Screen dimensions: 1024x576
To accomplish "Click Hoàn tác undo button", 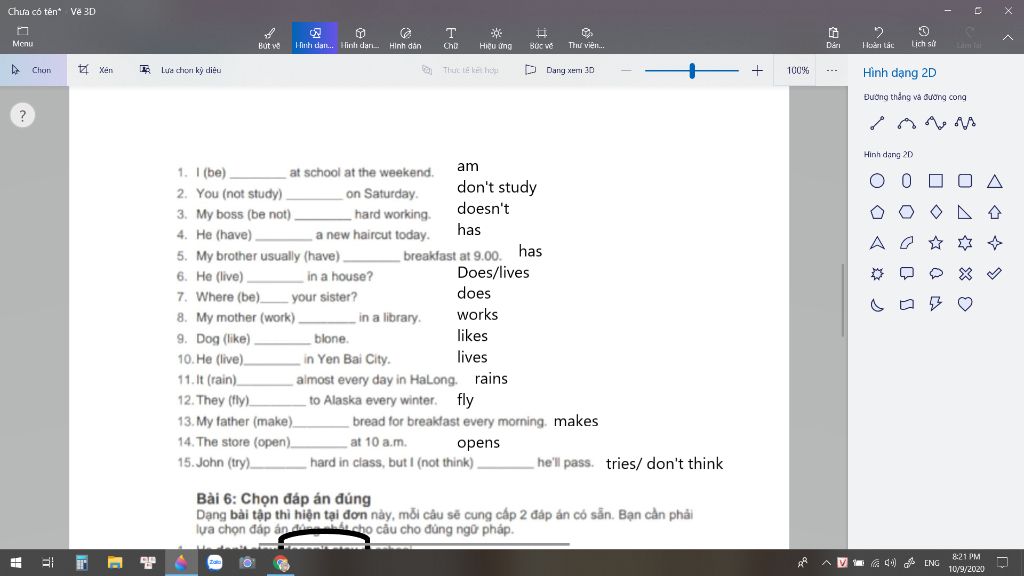I will point(878,38).
